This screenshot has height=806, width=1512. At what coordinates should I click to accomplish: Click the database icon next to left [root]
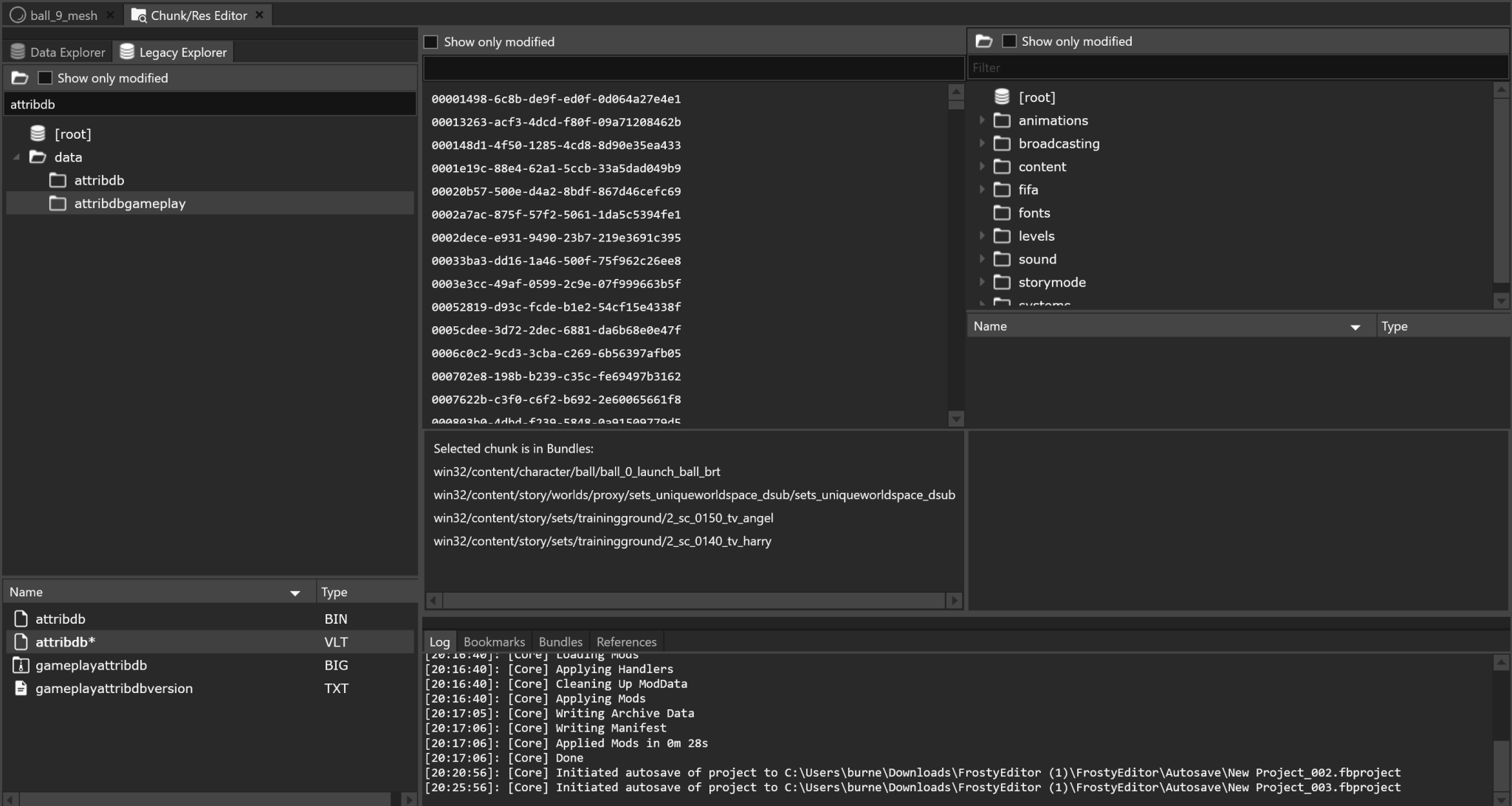(38, 134)
